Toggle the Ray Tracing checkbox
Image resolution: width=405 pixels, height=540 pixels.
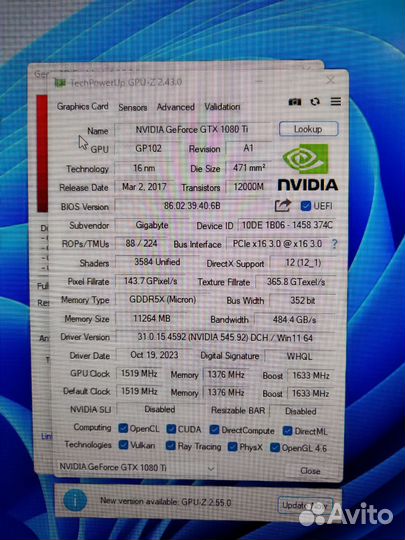(x=170, y=446)
